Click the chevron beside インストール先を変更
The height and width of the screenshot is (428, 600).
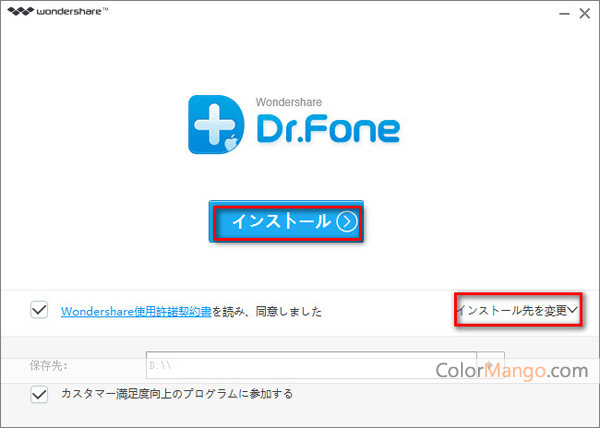[x=574, y=311]
